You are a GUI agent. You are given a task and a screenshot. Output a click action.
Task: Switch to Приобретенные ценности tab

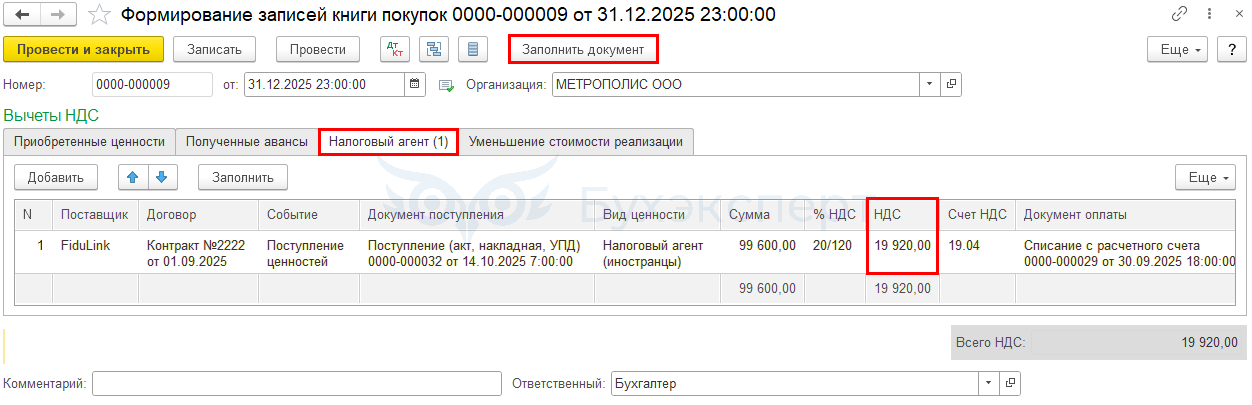89,142
